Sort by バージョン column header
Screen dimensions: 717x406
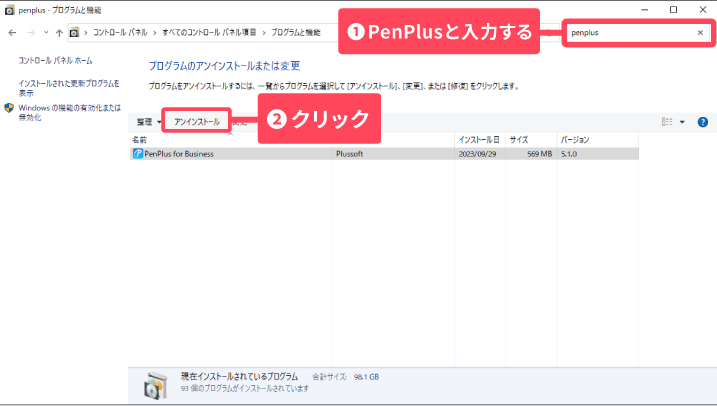click(x=575, y=140)
